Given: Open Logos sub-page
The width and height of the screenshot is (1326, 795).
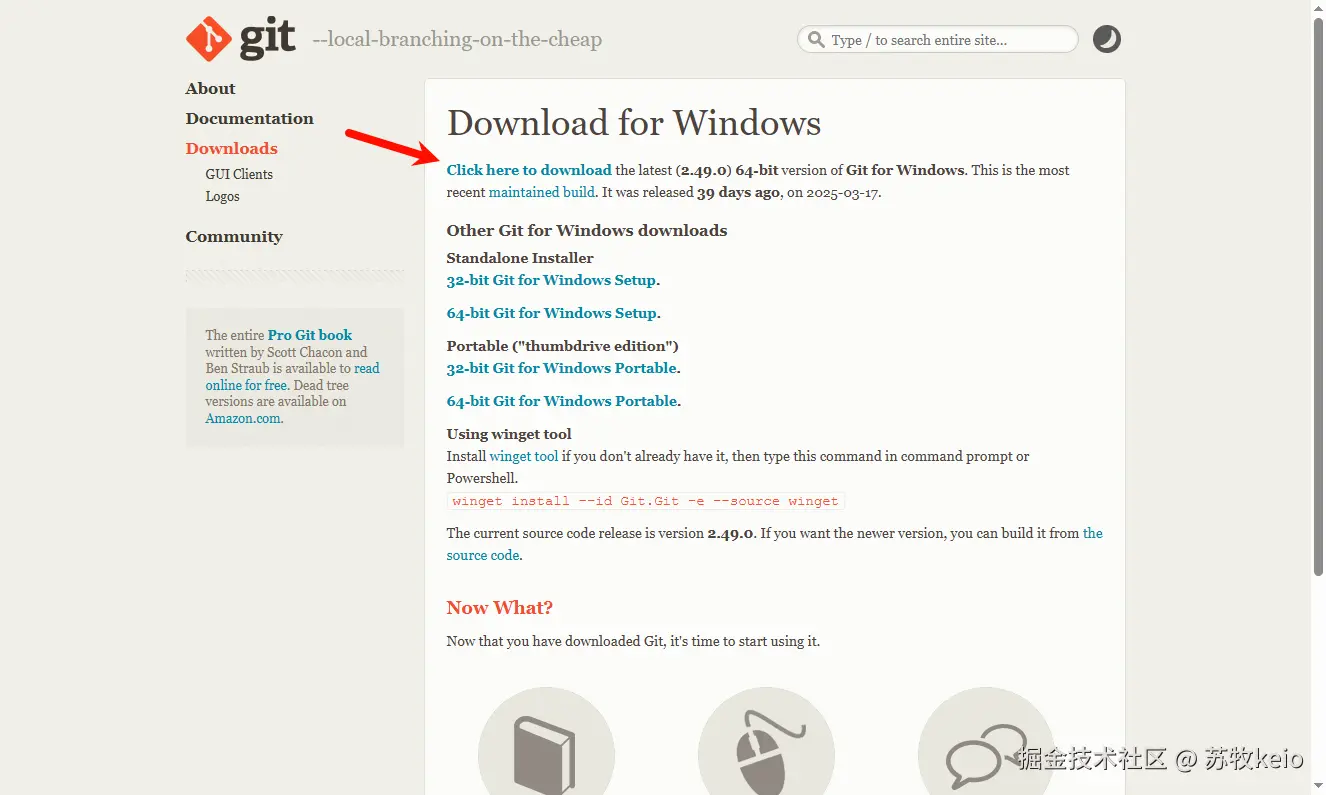Looking at the screenshot, I should coord(222,196).
